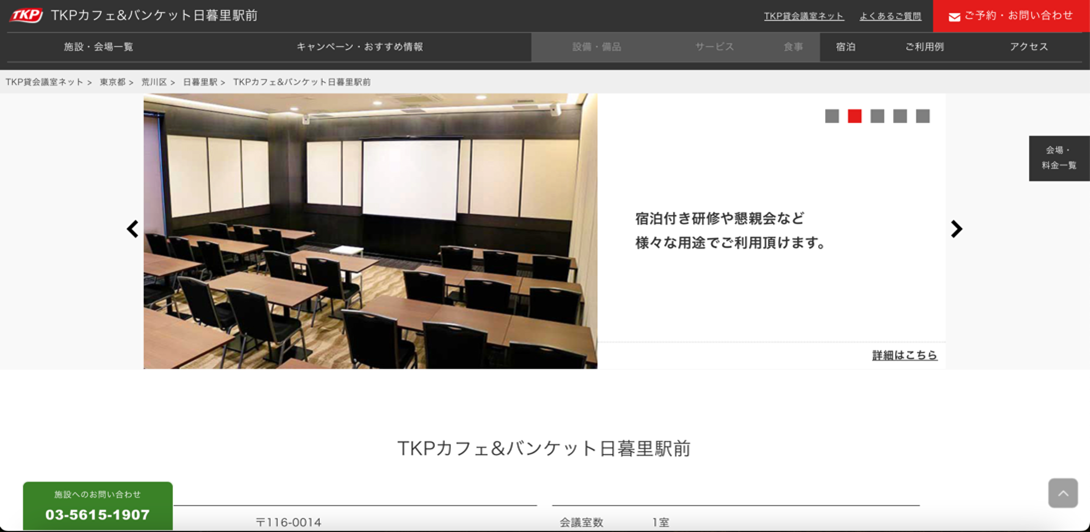Click the scroll-to-top arrow button

coord(1063,493)
